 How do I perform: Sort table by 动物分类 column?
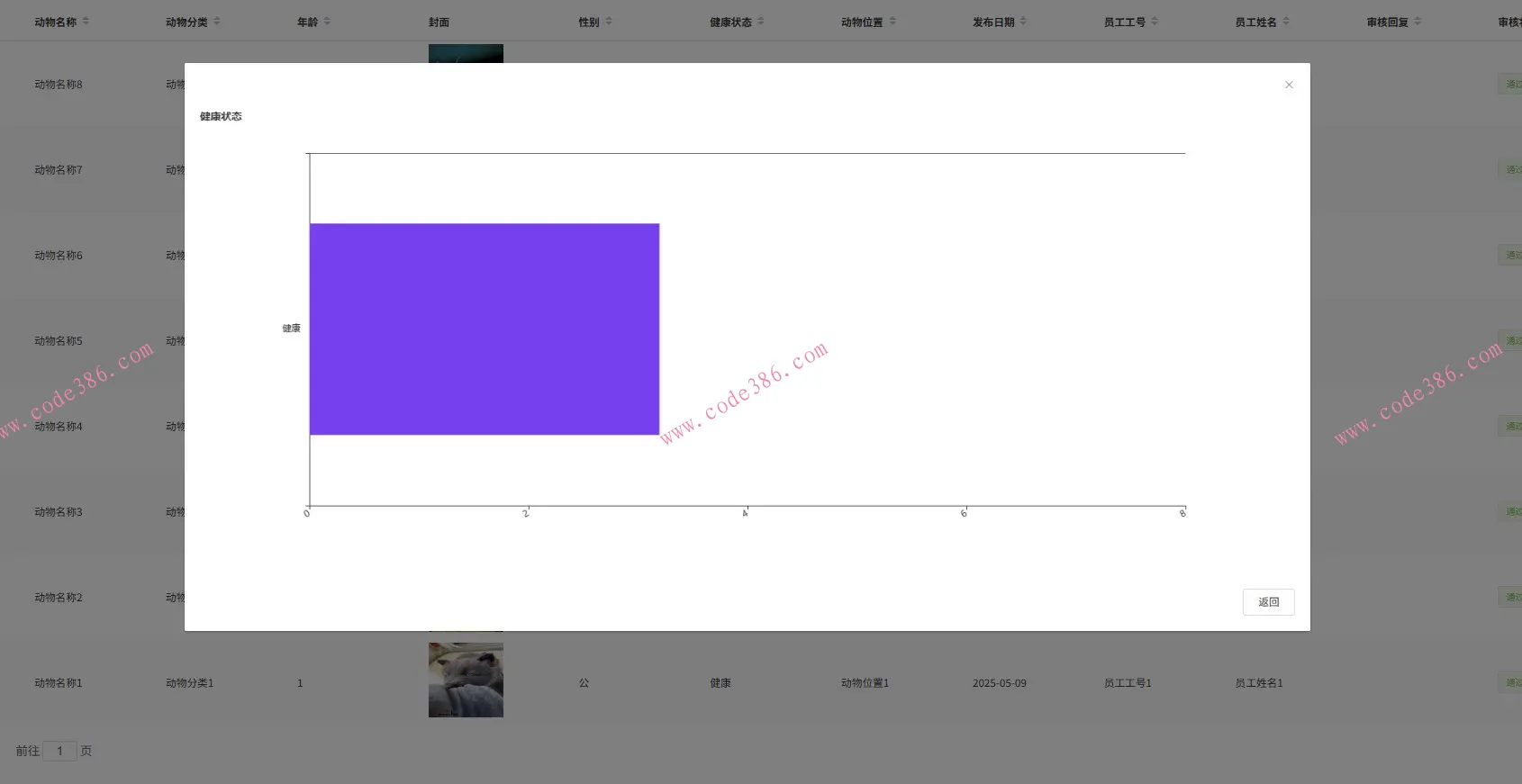[217, 22]
